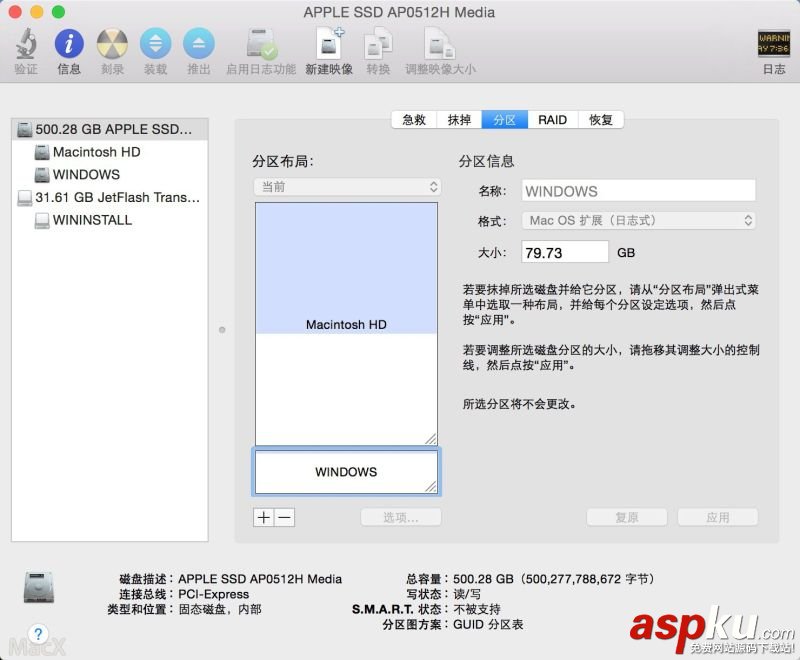Select the WININSTALL volume in sidebar

pos(110,220)
